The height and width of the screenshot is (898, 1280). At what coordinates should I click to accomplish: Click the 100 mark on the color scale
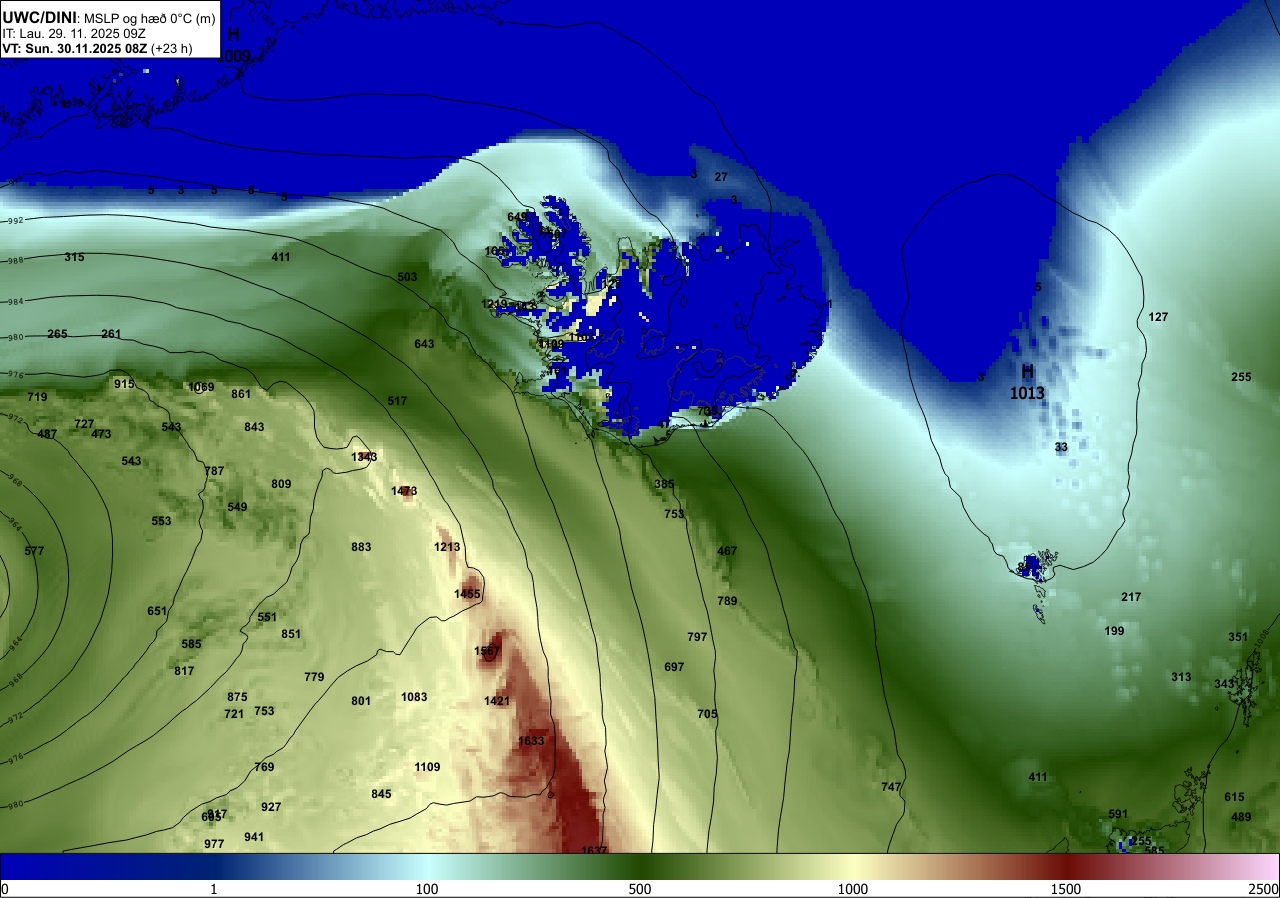pyautogui.click(x=427, y=889)
